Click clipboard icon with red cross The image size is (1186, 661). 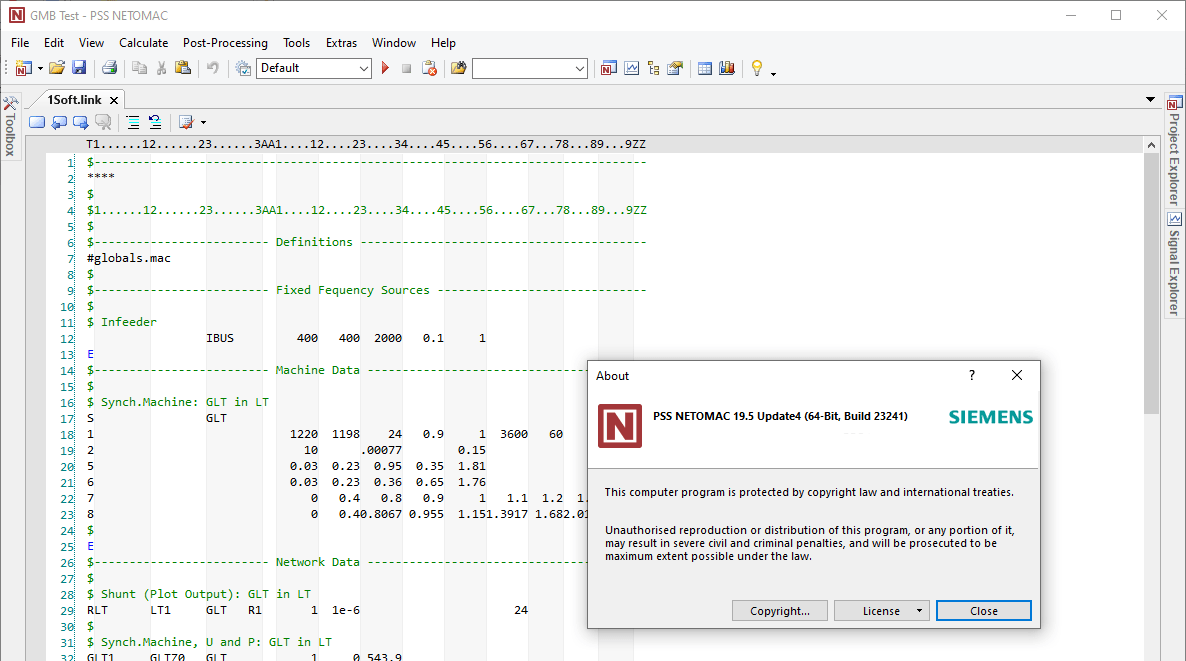[429, 68]
